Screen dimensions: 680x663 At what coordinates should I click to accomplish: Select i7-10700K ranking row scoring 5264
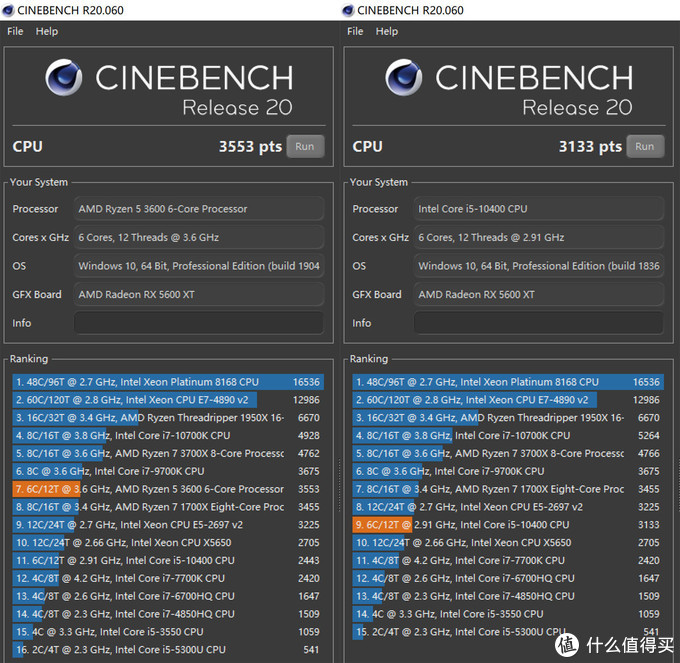507,435
